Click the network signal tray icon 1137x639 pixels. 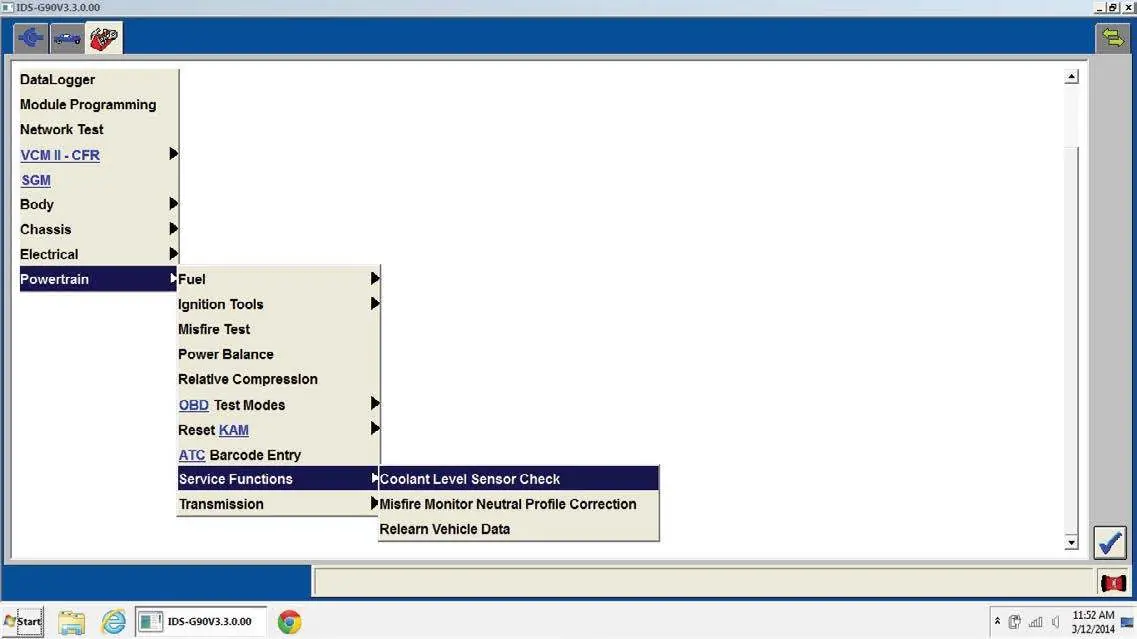(1035, 622)
